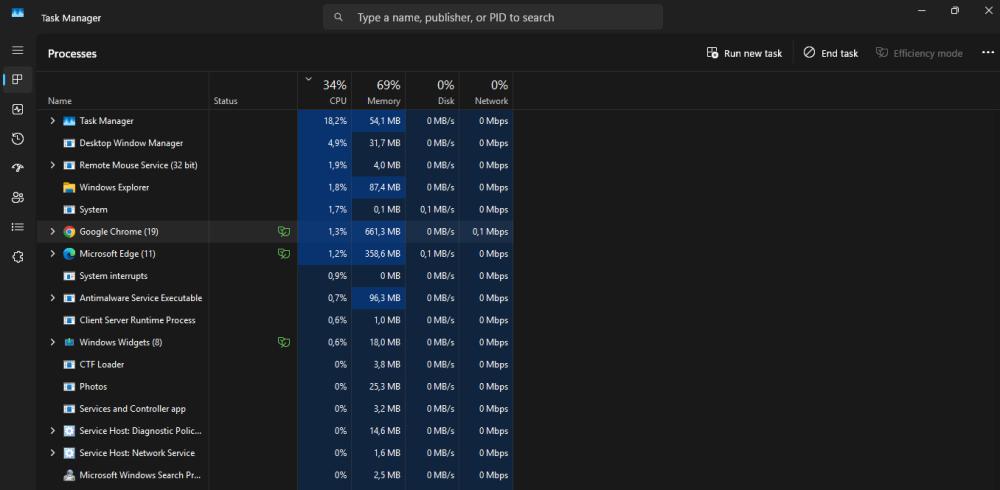Click the Task Manager process row icon
Screen dimensions: 1000x490
click(69, 121)
